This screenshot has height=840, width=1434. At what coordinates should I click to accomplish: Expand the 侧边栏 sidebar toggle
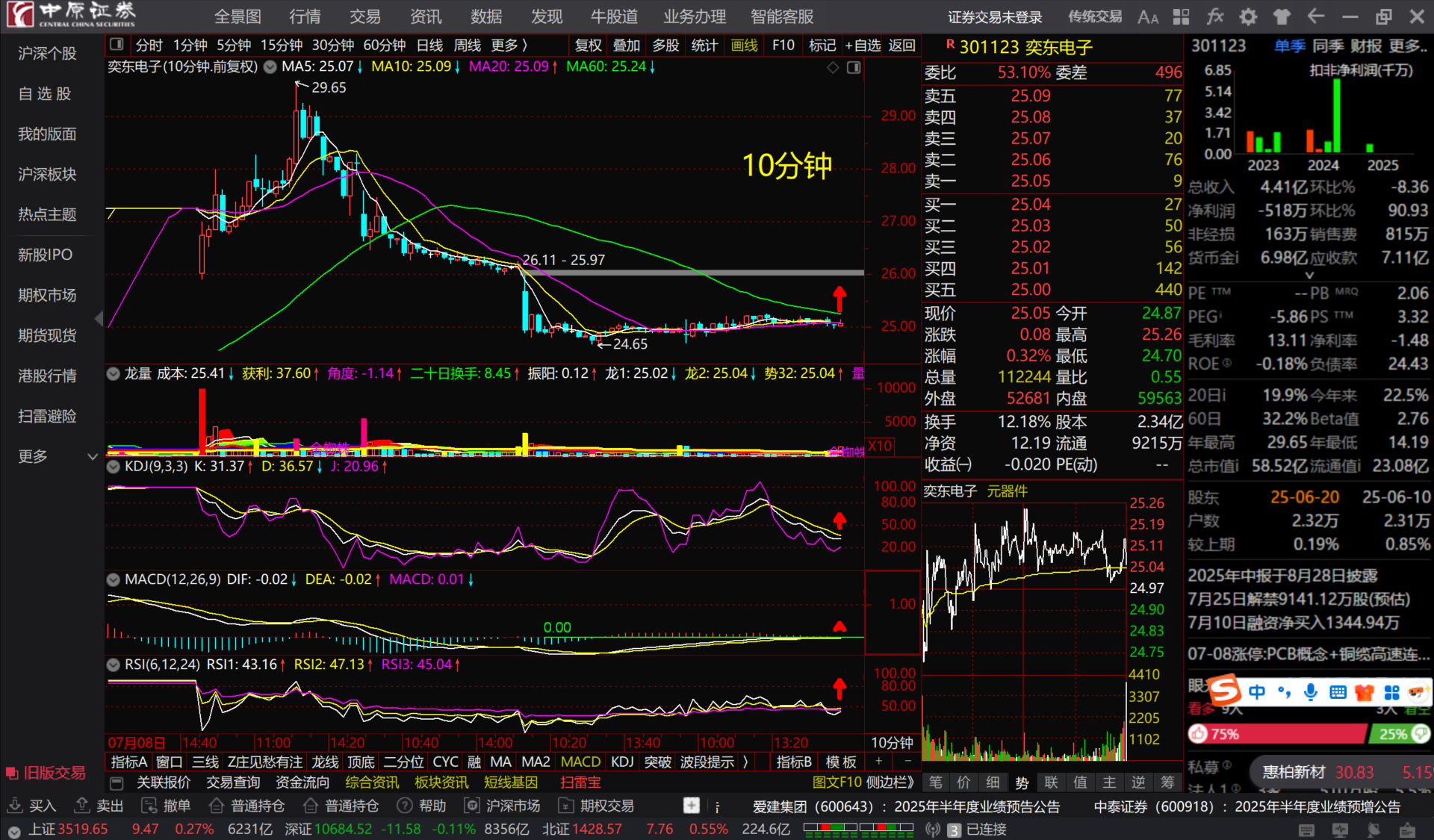pyautogui.click(x=892, y=783)
